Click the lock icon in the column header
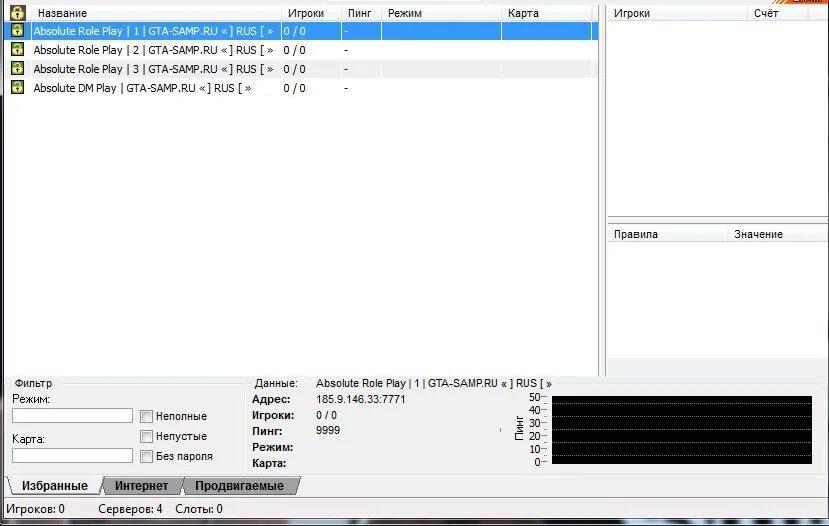Viewport: 829px width, 526px height. (17, 13)
